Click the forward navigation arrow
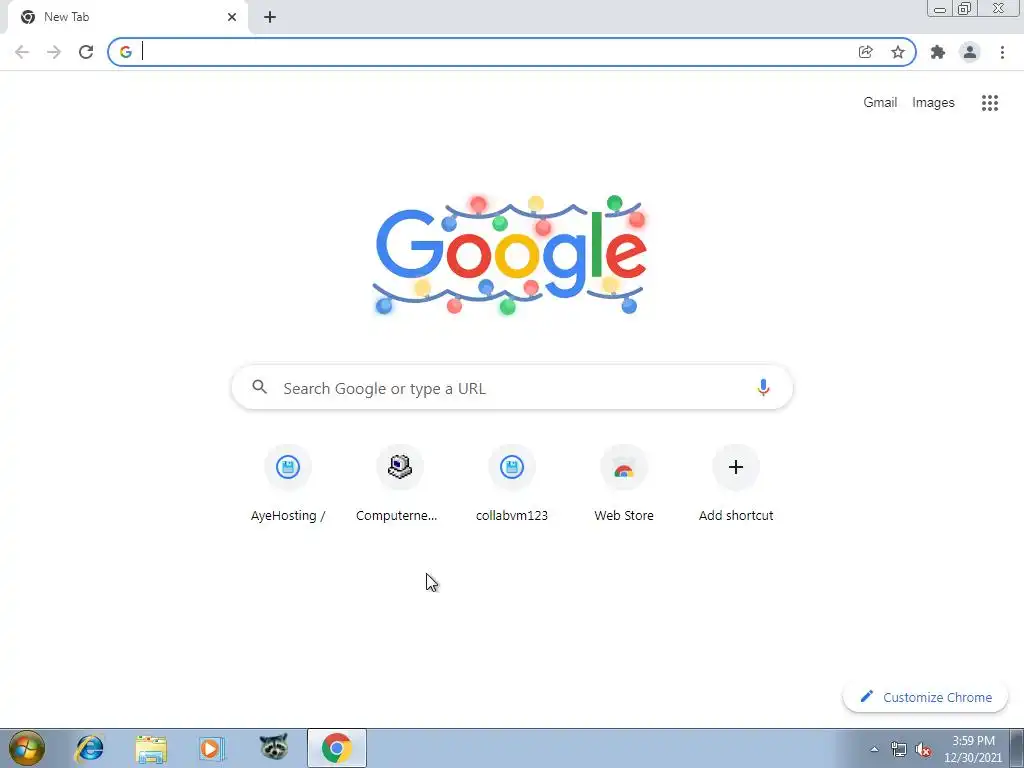 (54, 52)
